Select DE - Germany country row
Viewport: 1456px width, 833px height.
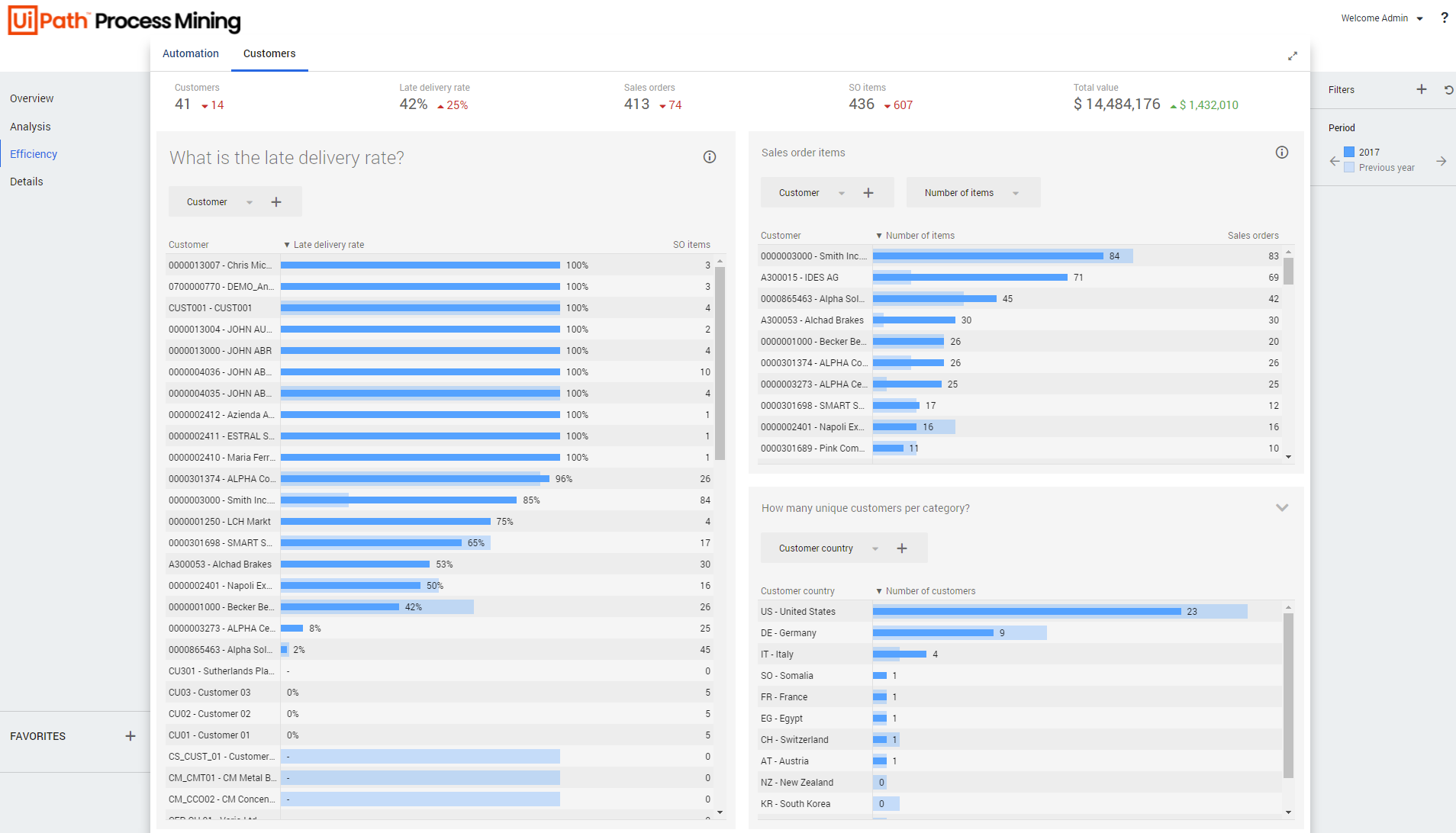click(1020, 633)
